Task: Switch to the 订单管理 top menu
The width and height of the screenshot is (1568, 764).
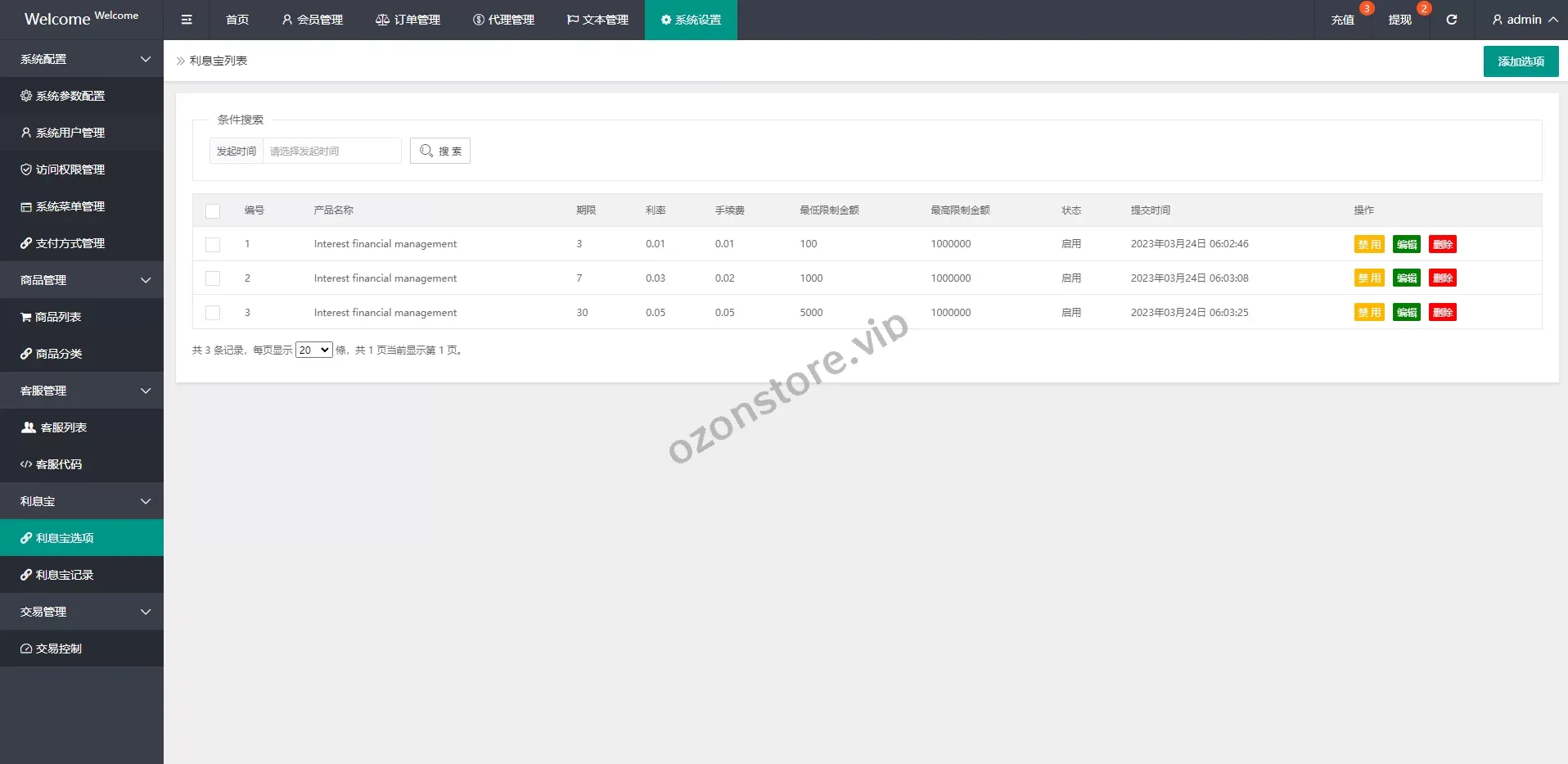Action: click(x=408, y=20)
